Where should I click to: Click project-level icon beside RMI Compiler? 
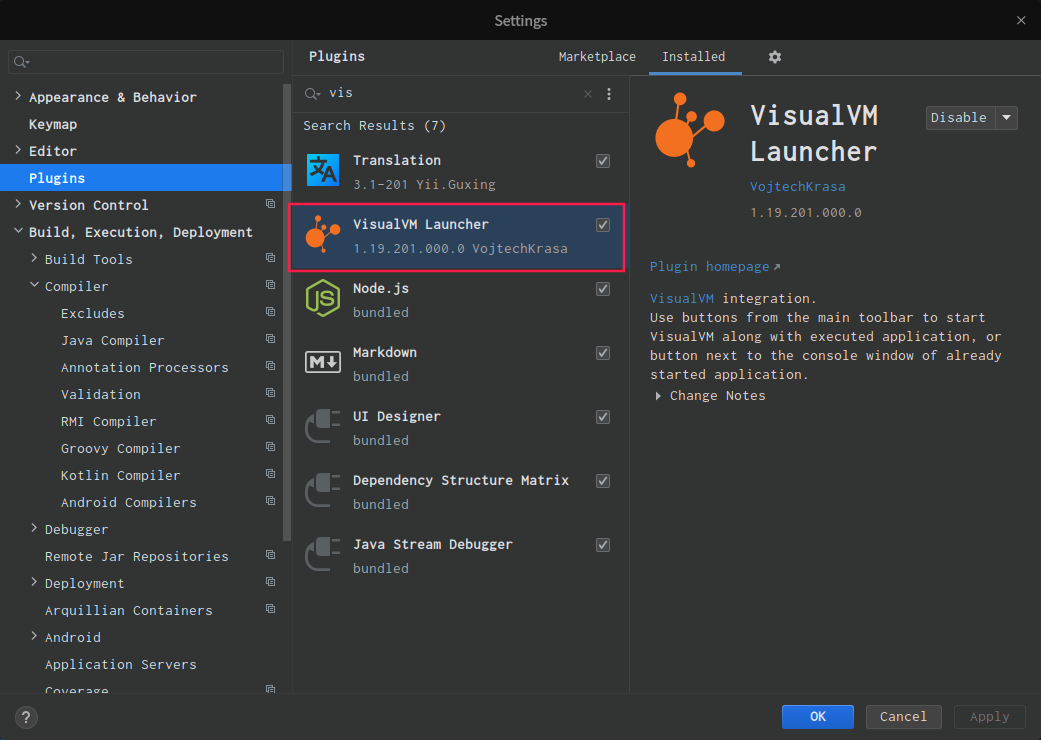pos(270,419)
